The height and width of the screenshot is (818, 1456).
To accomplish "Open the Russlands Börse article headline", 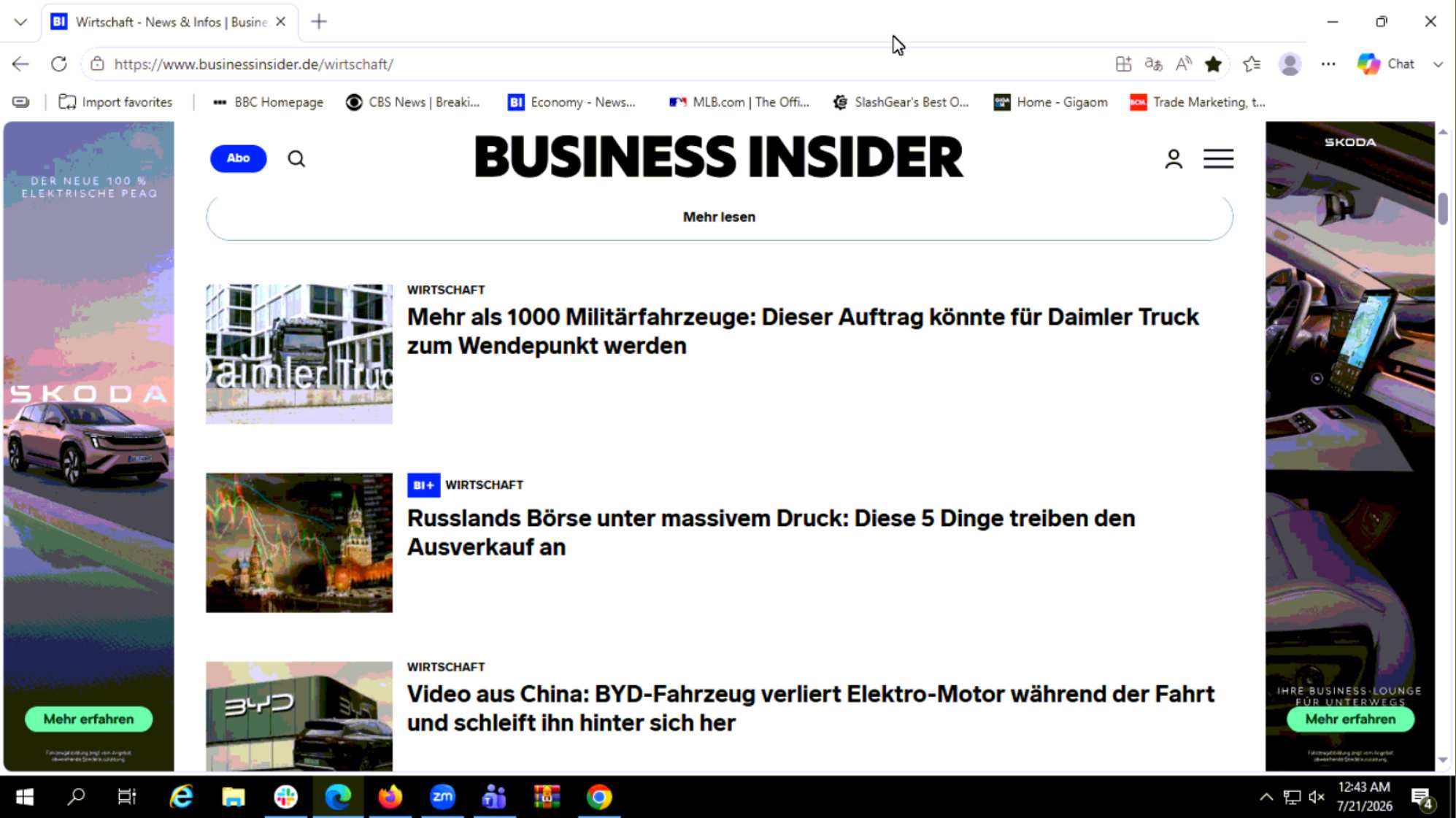I will (771, 533).
